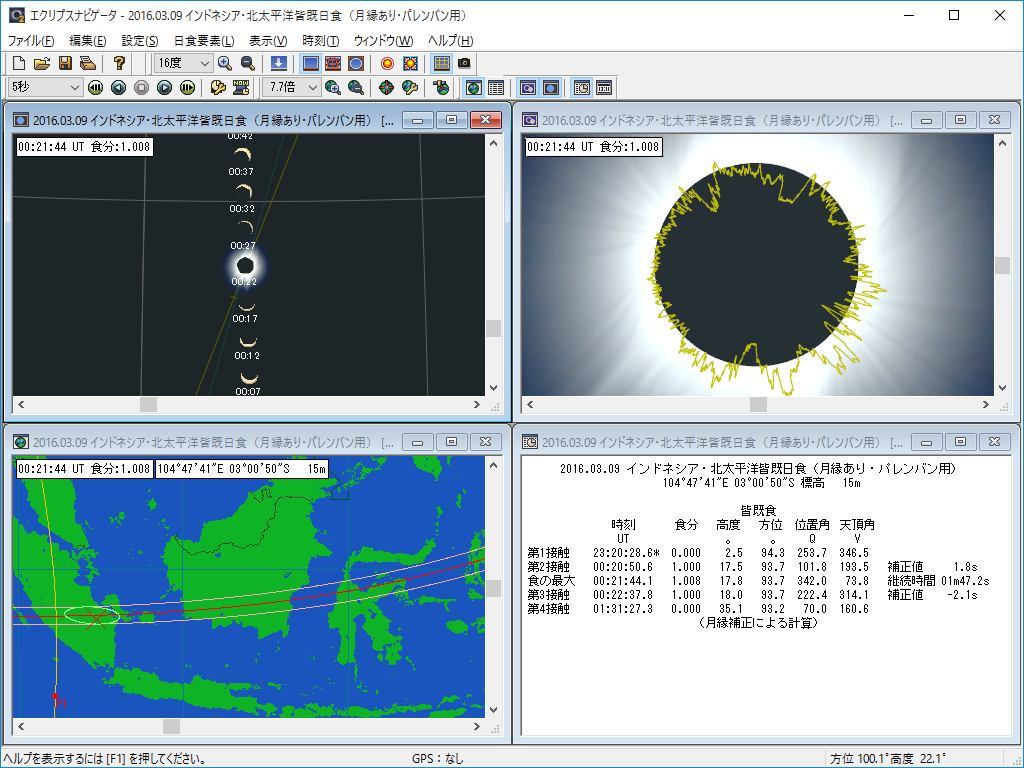Click the help question mark icon
Screen dimensions: 1024x768
coord(118,63)
